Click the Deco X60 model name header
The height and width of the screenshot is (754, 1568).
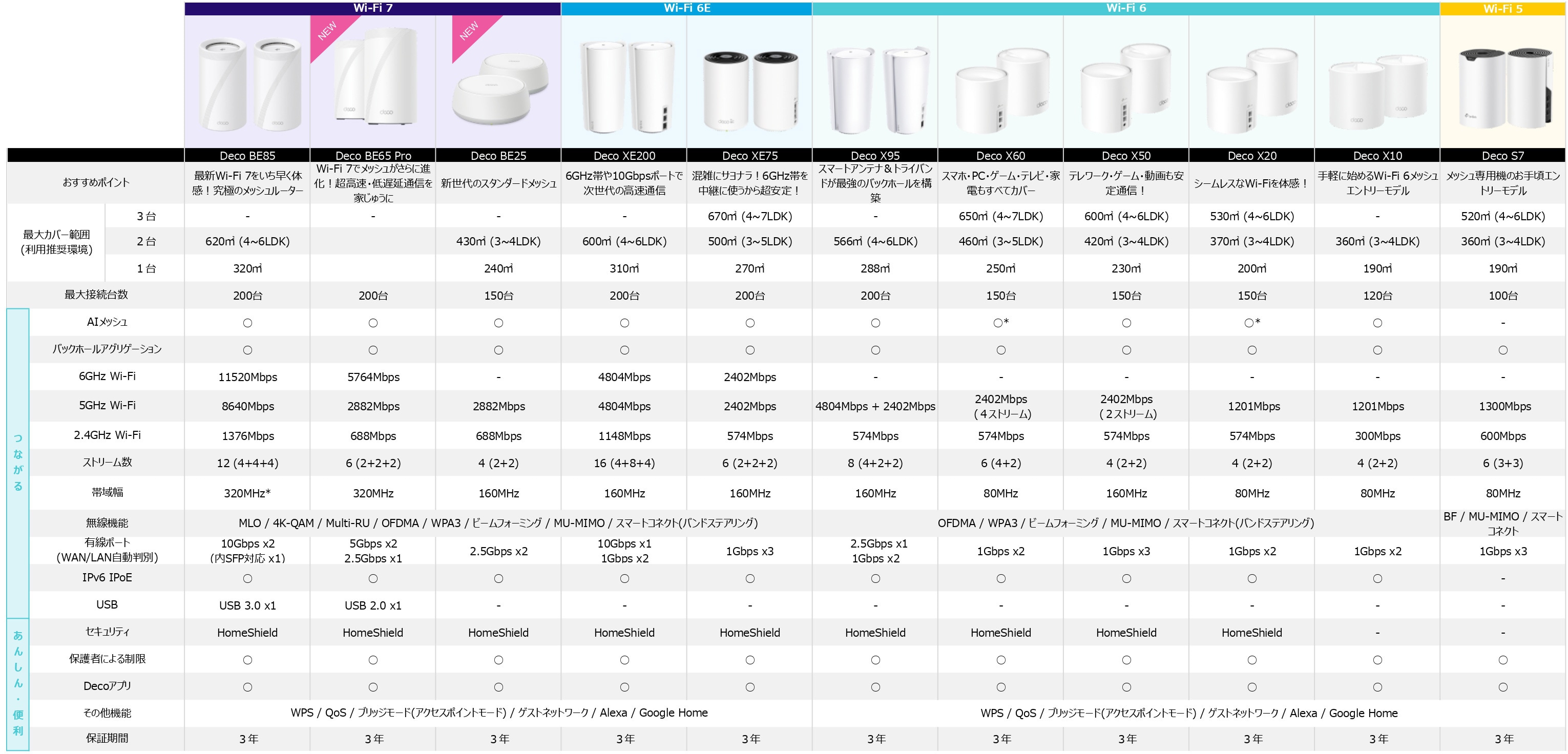(x=1001, y=155)
